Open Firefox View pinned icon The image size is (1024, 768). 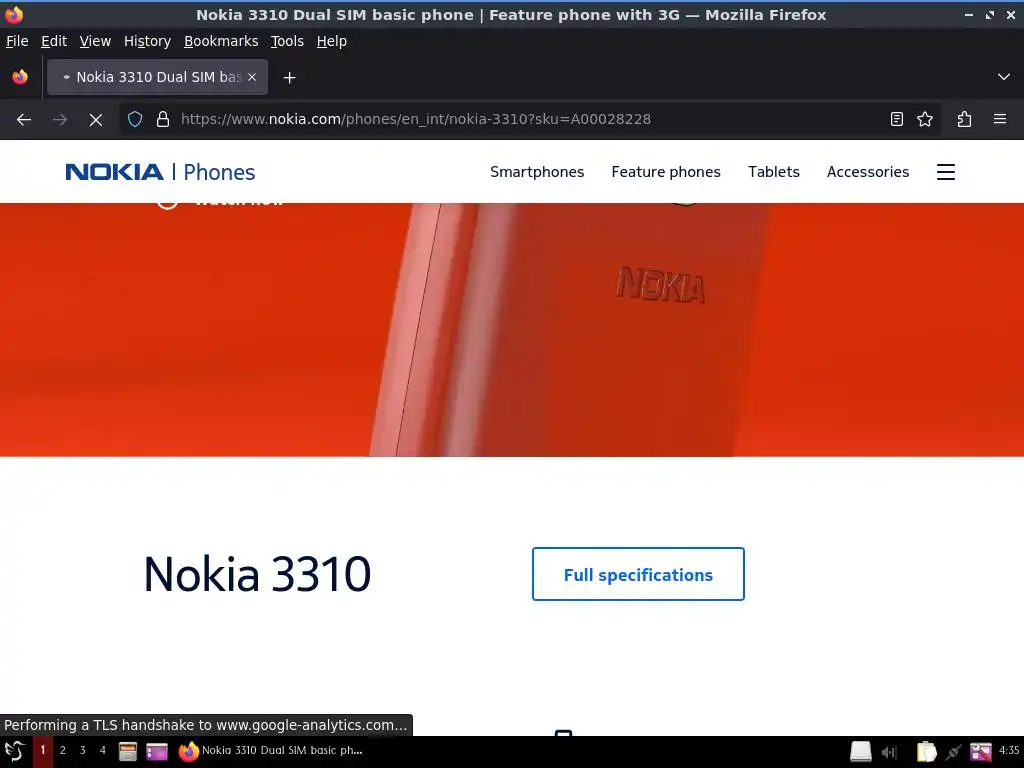click(x=20, y=77)
